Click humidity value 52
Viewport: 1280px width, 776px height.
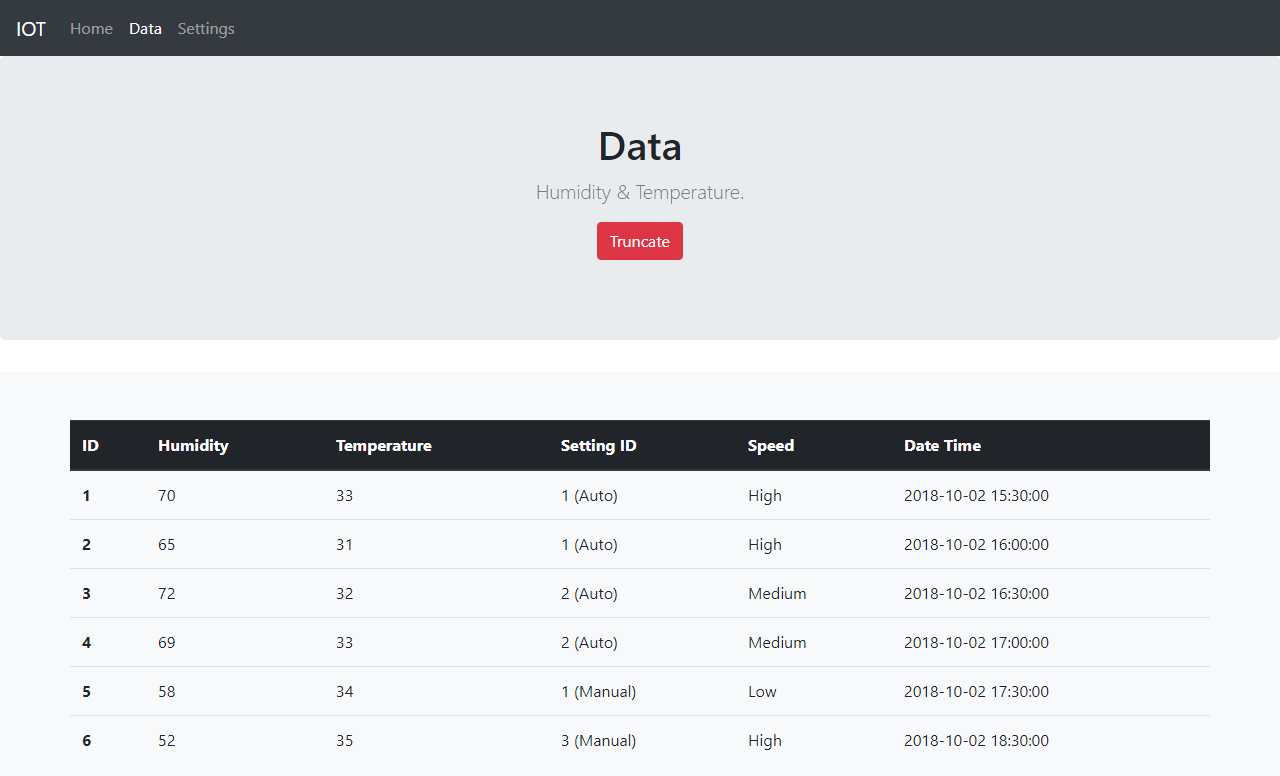tap(167, 740)
